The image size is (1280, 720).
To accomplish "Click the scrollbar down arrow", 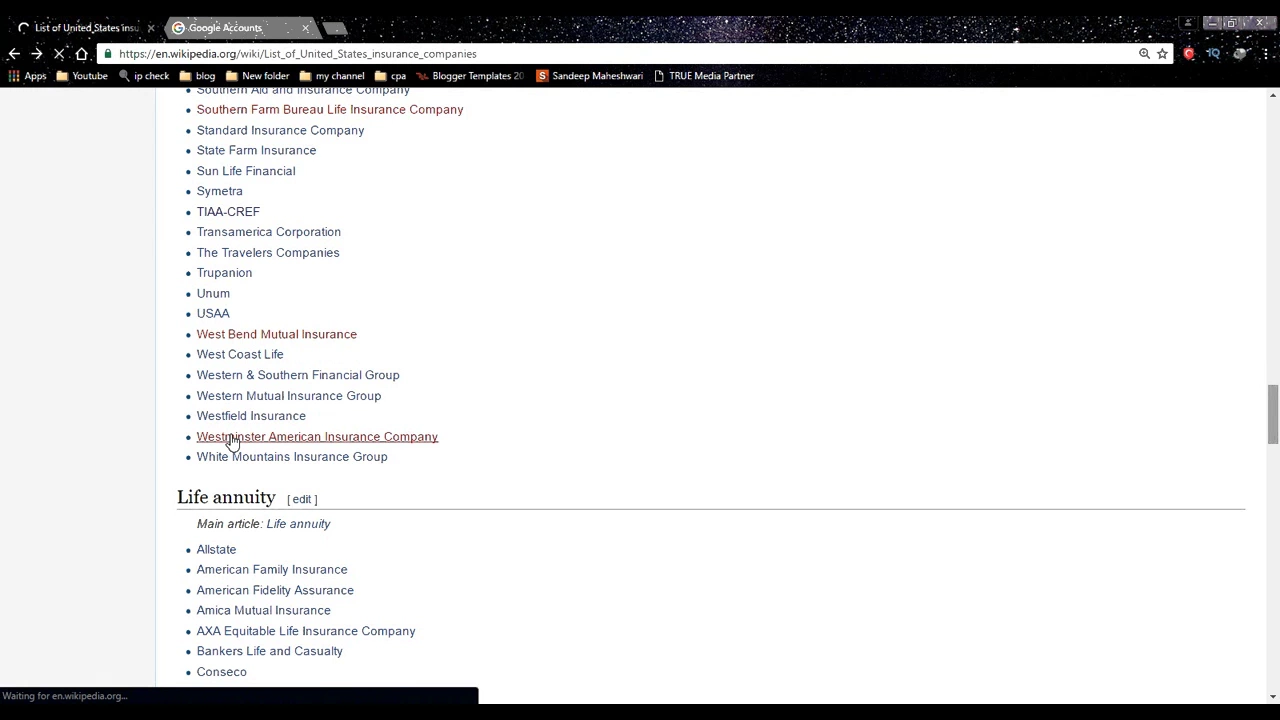I will 1272,696.
